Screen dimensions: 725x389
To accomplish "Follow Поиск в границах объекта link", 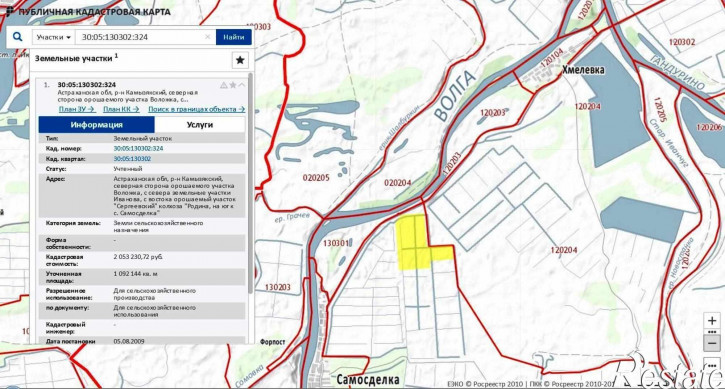I will point(197,110).
